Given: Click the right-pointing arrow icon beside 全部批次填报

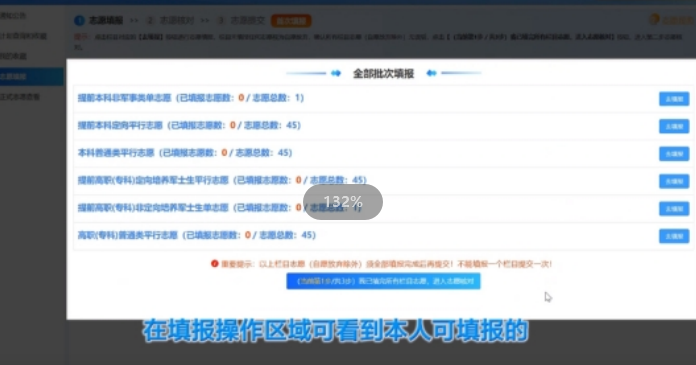Looking at the screenshot, I should (x=336, y=73).
